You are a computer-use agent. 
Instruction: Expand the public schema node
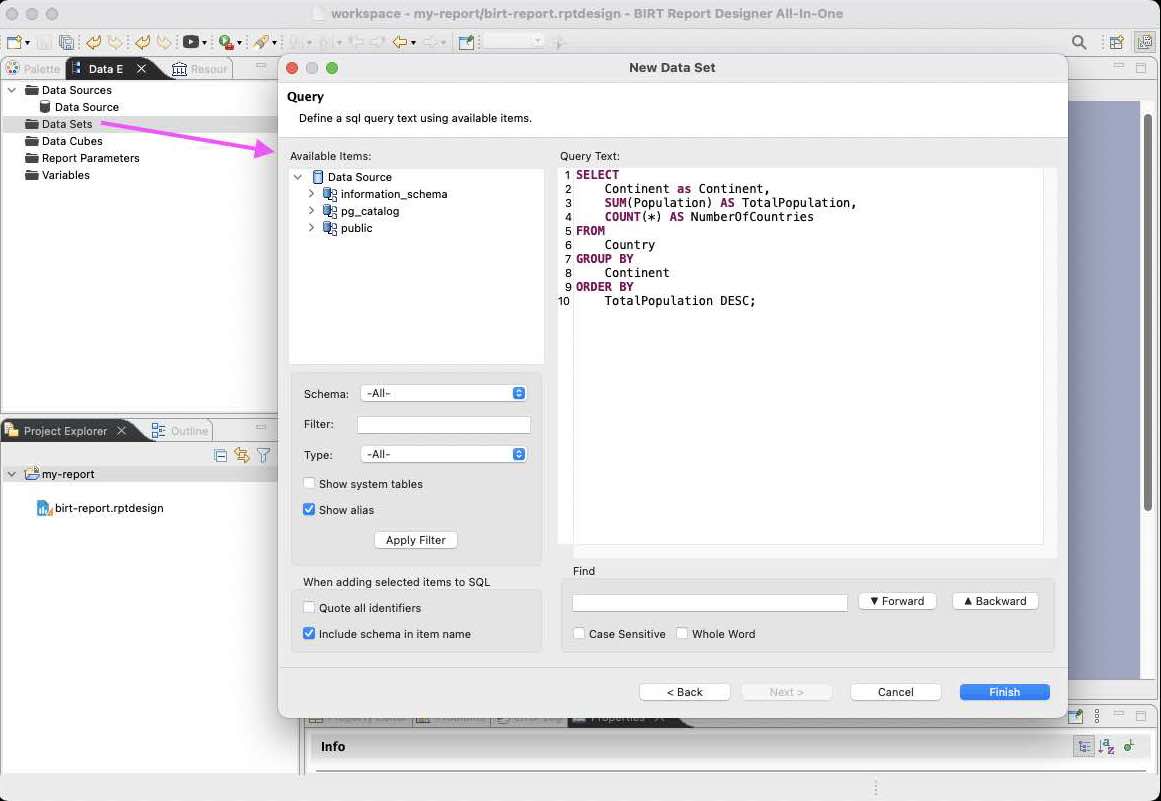(x=312, y=228)
